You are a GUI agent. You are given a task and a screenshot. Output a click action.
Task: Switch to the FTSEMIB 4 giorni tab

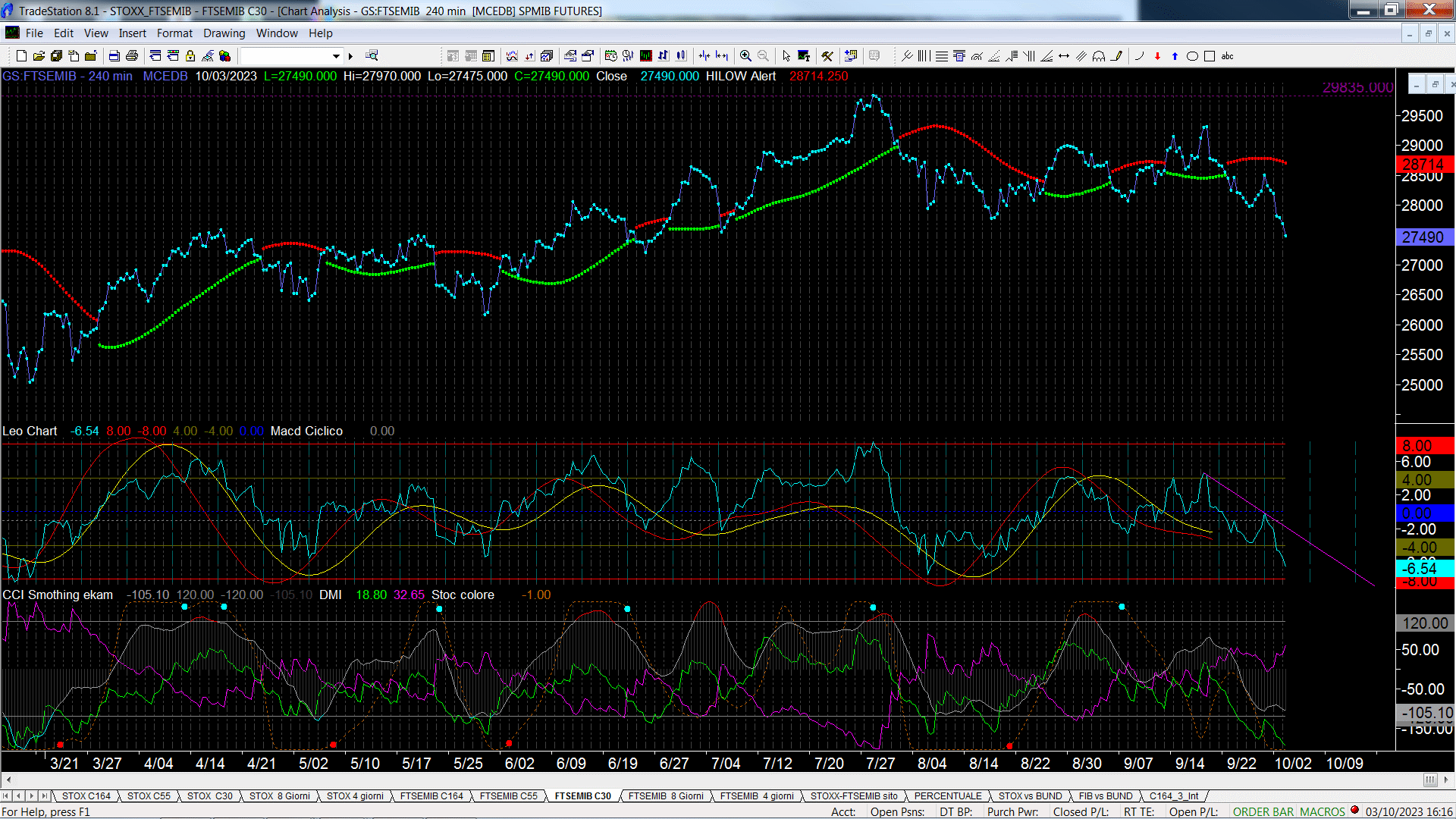pyautogui.click(x=757, y=796)
